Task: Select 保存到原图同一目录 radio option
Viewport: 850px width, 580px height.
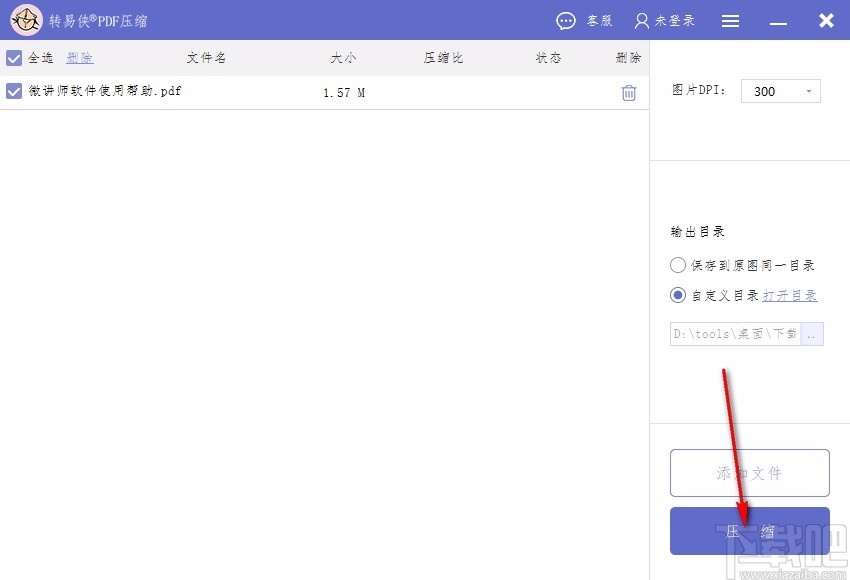Action: point(676,265)
